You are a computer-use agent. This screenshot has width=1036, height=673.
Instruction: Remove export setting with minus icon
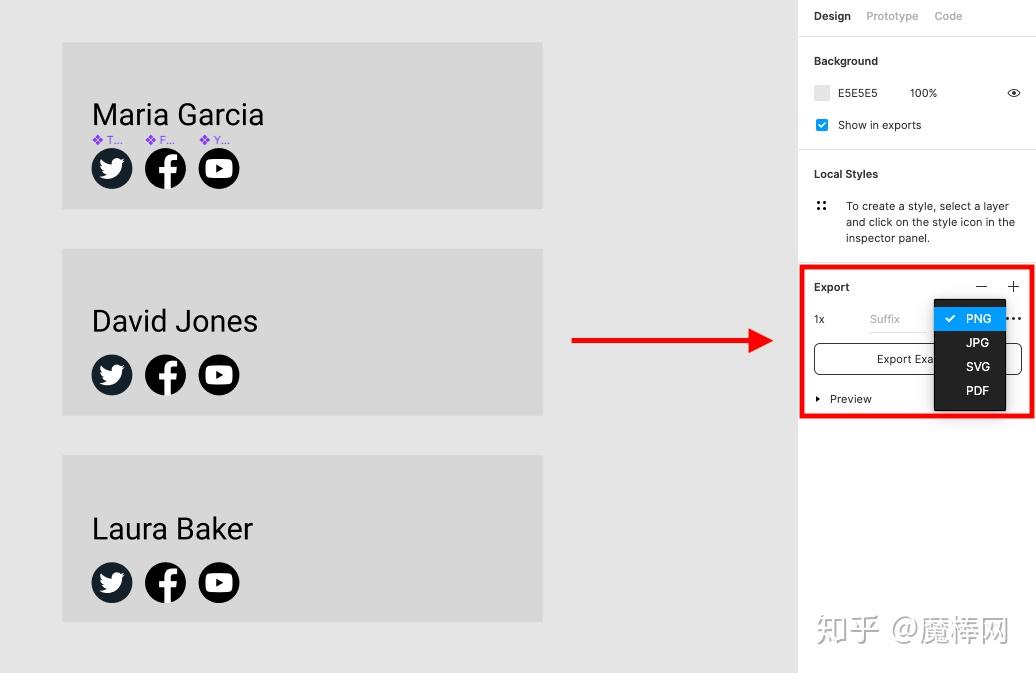point(981,287)
